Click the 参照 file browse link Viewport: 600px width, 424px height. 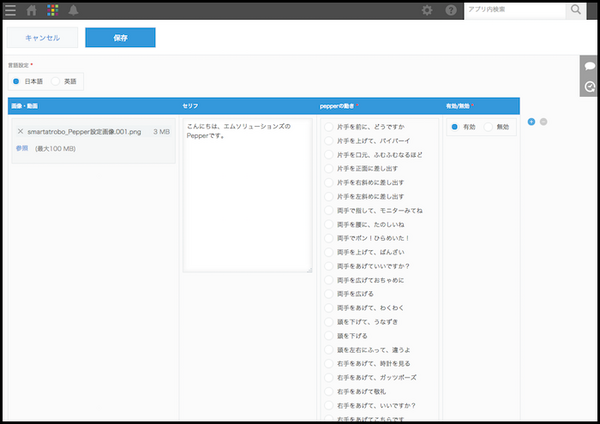coord(22,148)
